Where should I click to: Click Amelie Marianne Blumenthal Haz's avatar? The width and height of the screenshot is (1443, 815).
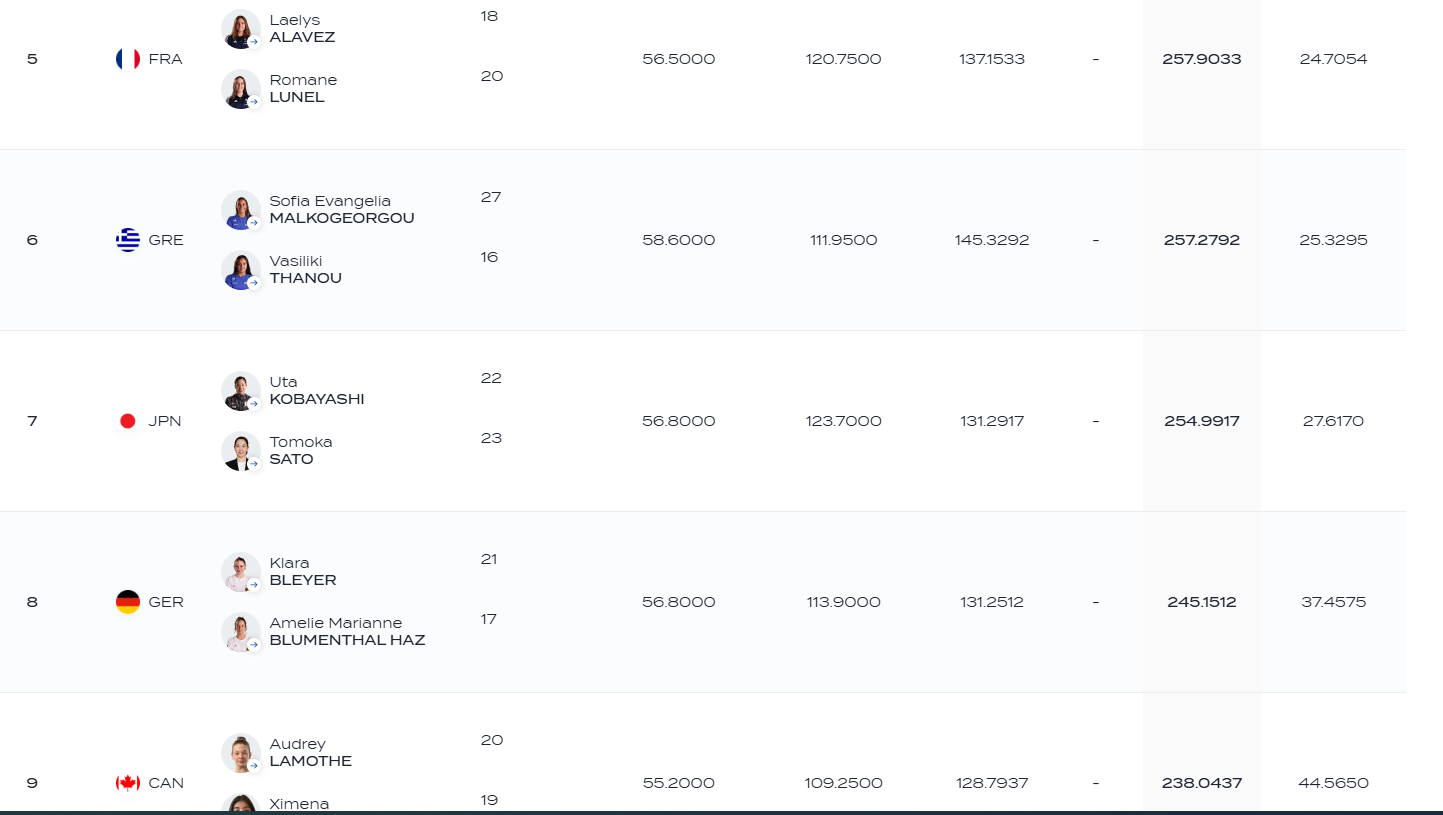[x=241, y=632]
